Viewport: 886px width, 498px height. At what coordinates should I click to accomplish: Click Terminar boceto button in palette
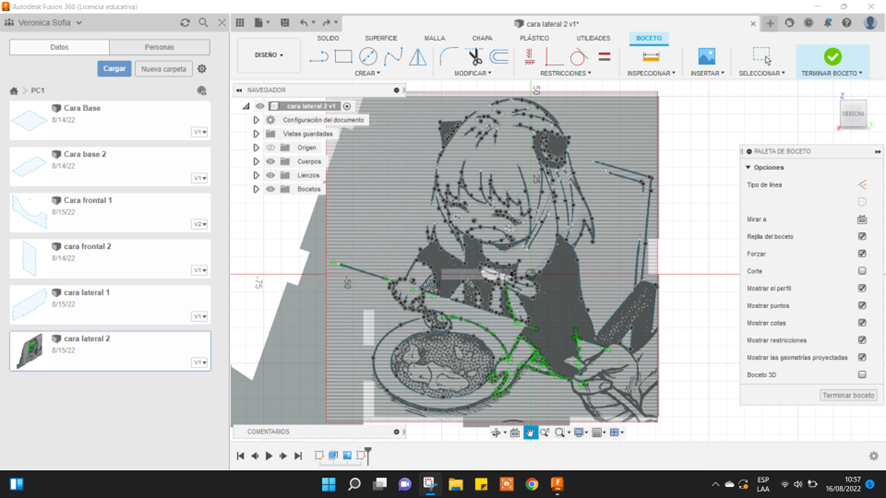848,395
